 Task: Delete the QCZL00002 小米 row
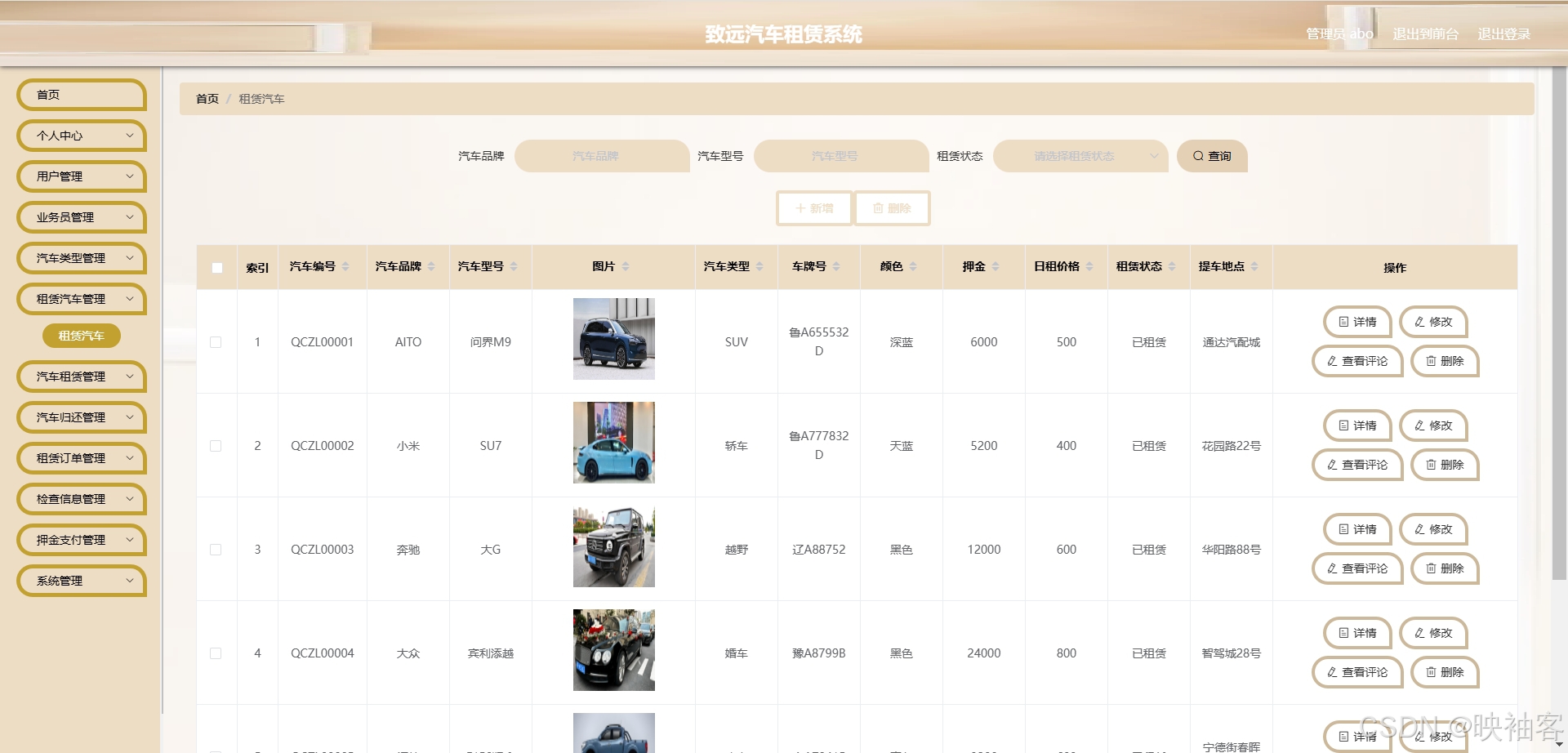(x=1445, y=465)
